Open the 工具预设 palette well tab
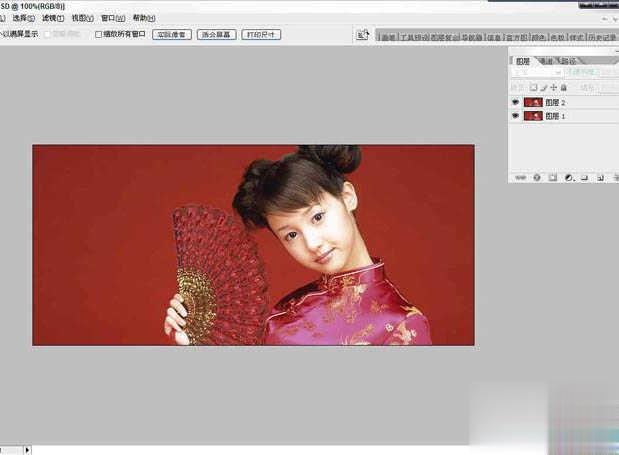The height and width of the screenshot is (455, 619). (x=415, y=37)
